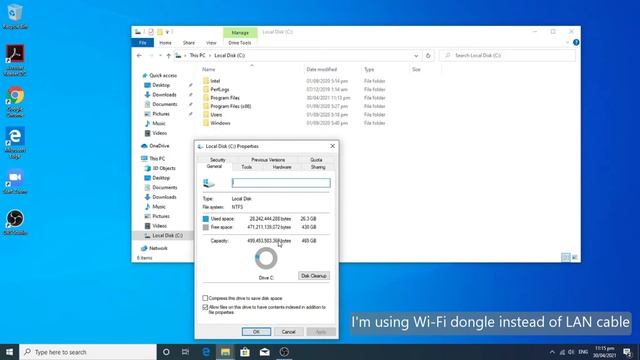Viewport: 640px width, 360px height.
Task: Expand address bar history dropdown
Action: click(x=416, y=56)
